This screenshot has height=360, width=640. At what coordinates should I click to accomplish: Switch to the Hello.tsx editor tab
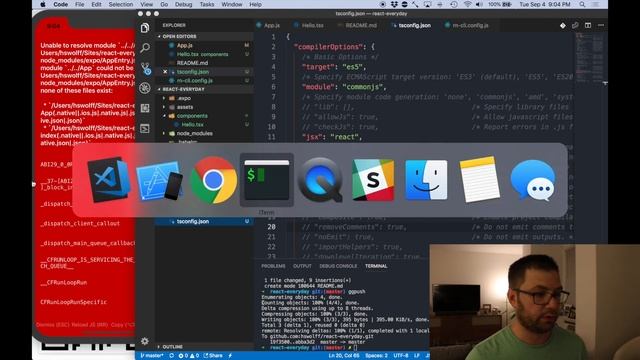(x=309, y=25)
